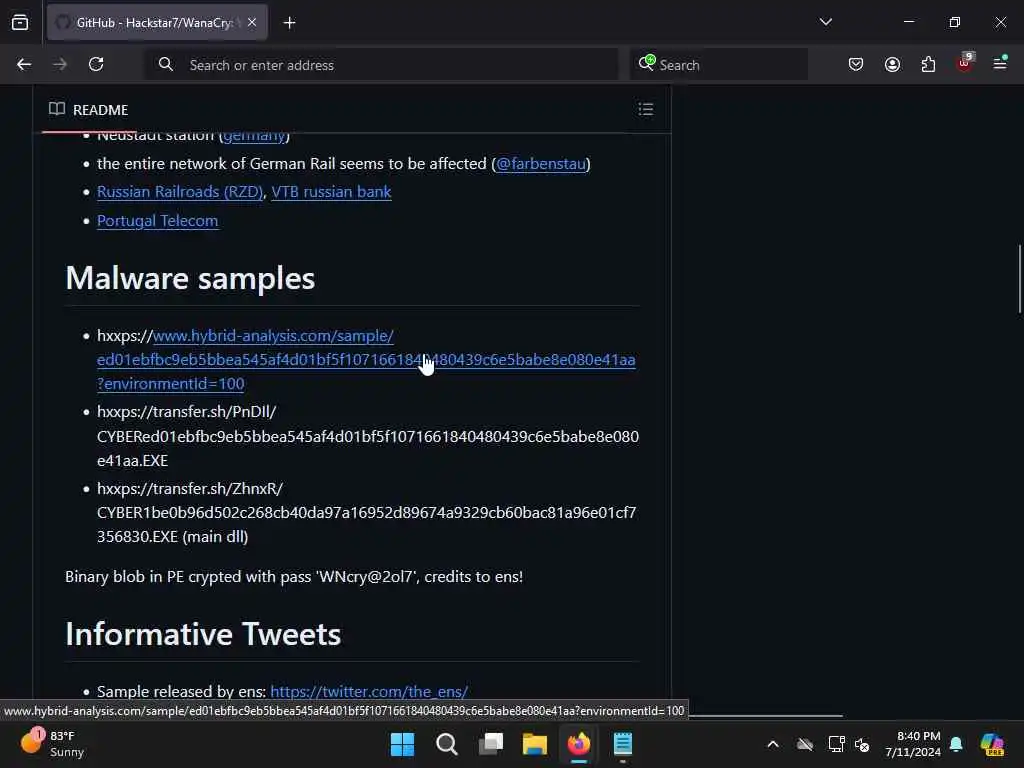Open the Copilot preview icon
Viewport: 1024px width, 768px height.
click(x=993, y=744)
